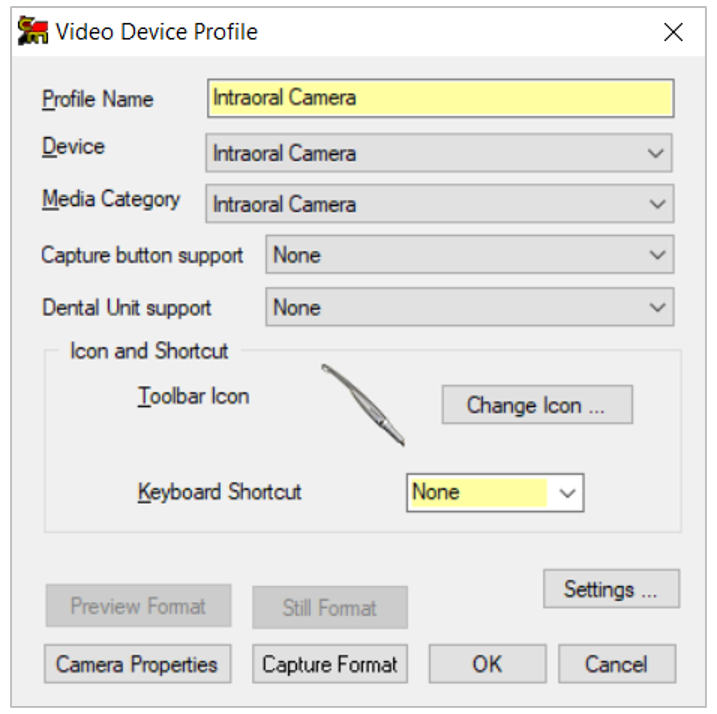
Task: Click the Capture Format button
Action: (x=330, y=664)
